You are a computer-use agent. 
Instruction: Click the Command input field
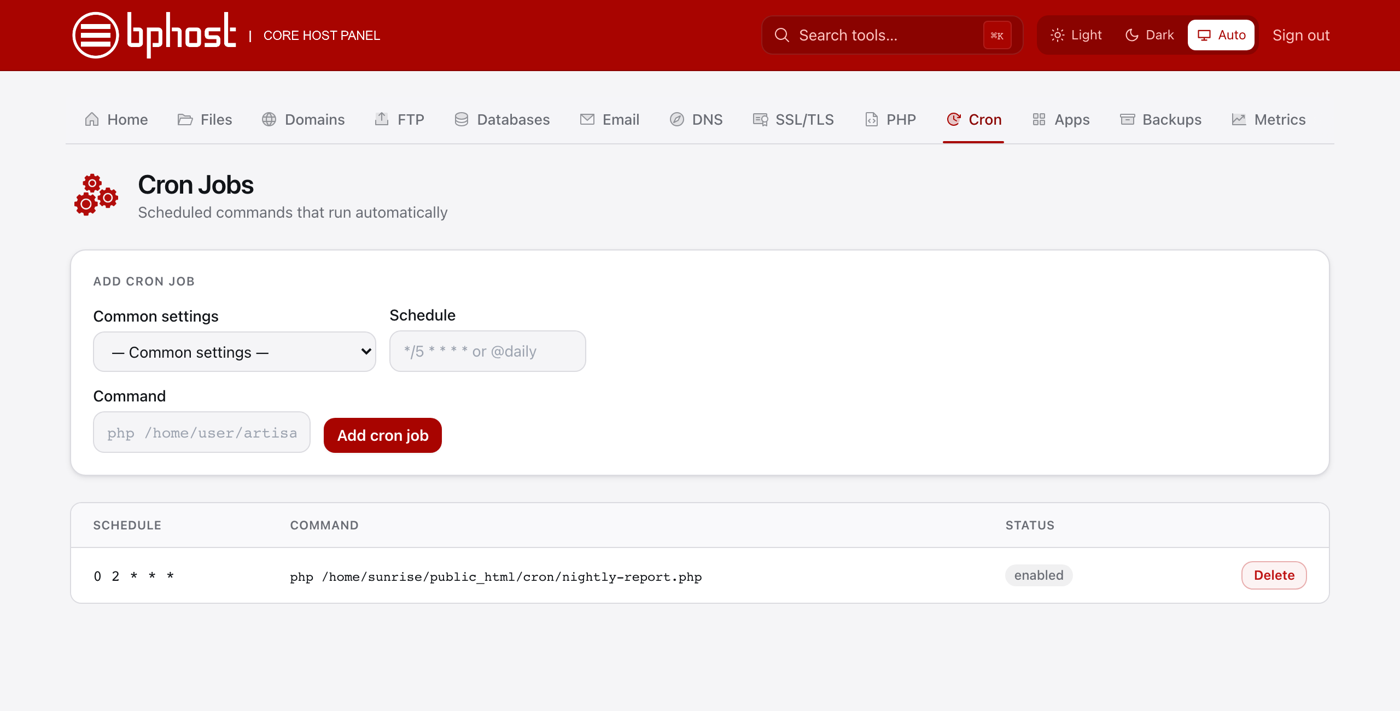(x=202, y=433)
